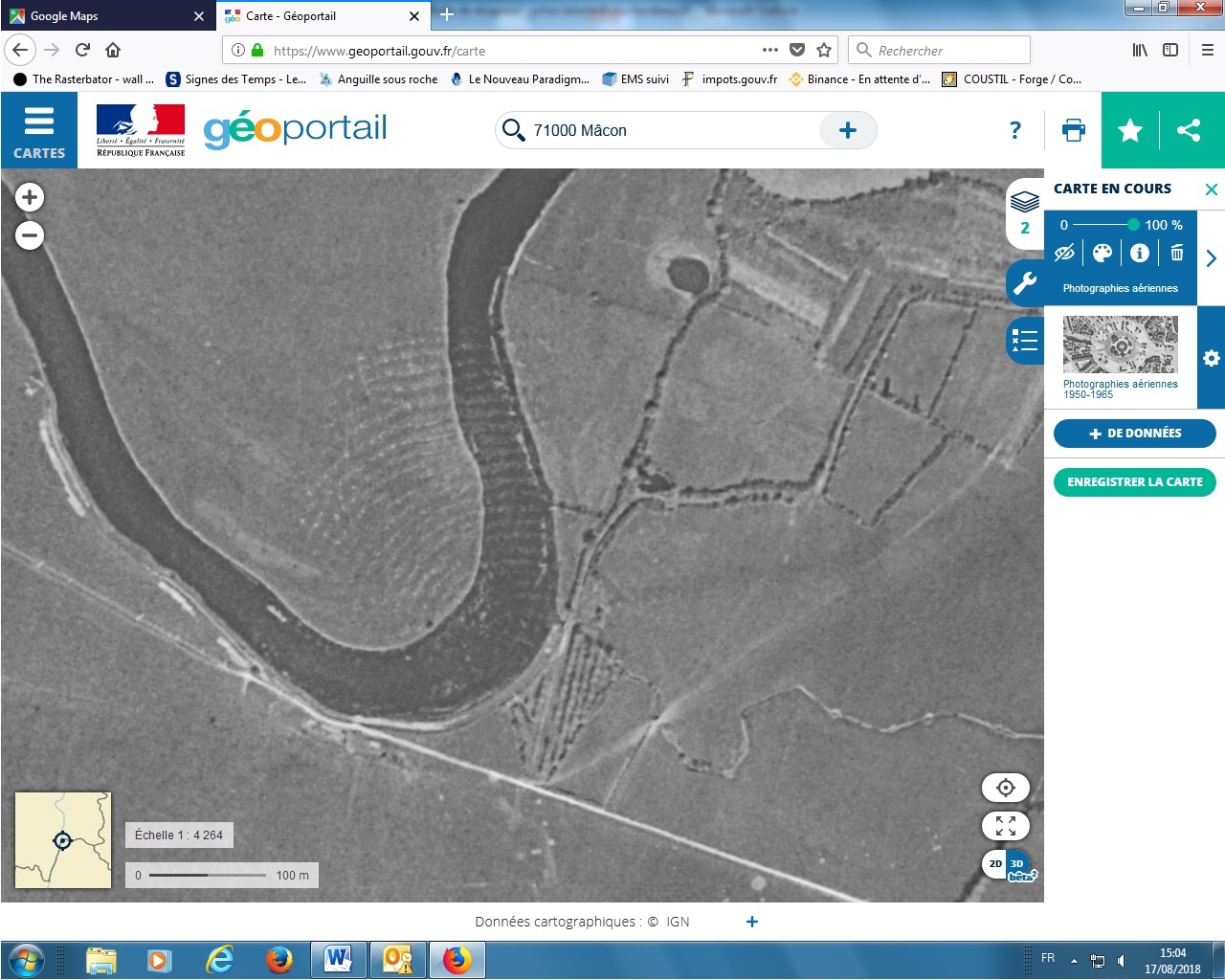Click the overview mini-map

(x=63, y=840)
